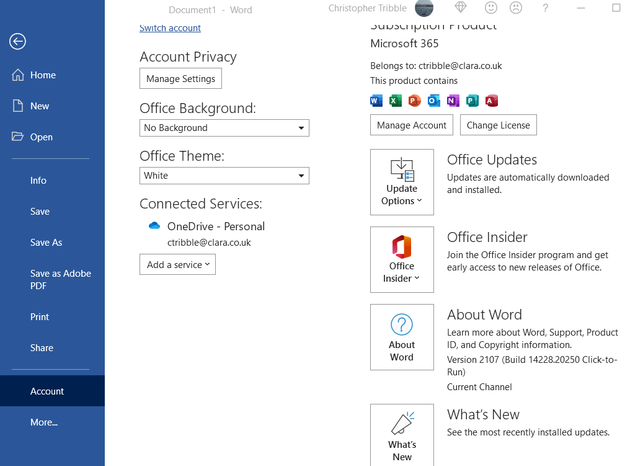Click the OneNote app icon
Screen dimensions: 643x466
(453, 101)
